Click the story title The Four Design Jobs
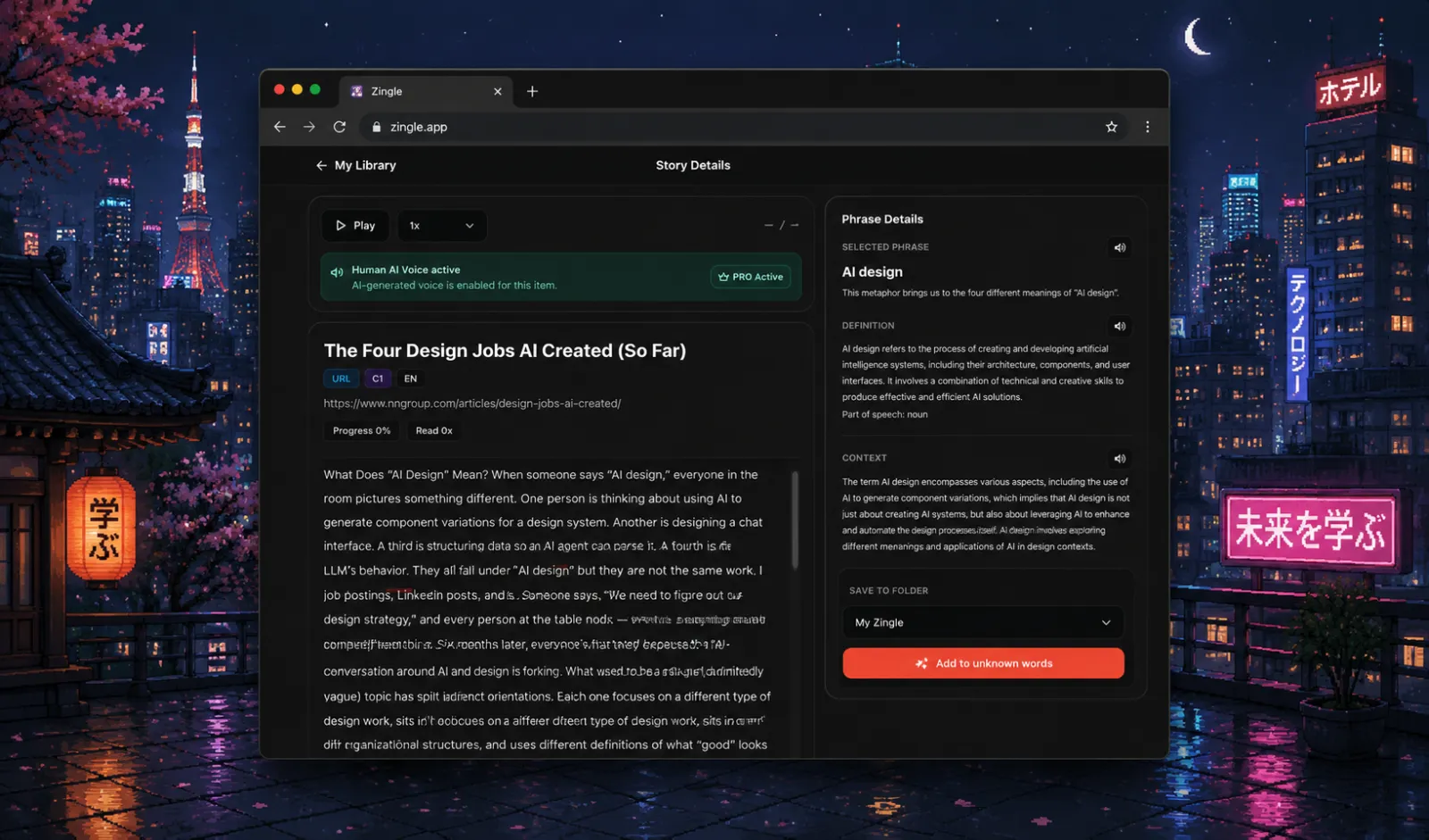 pyautogui.click(x=505, y=351)
